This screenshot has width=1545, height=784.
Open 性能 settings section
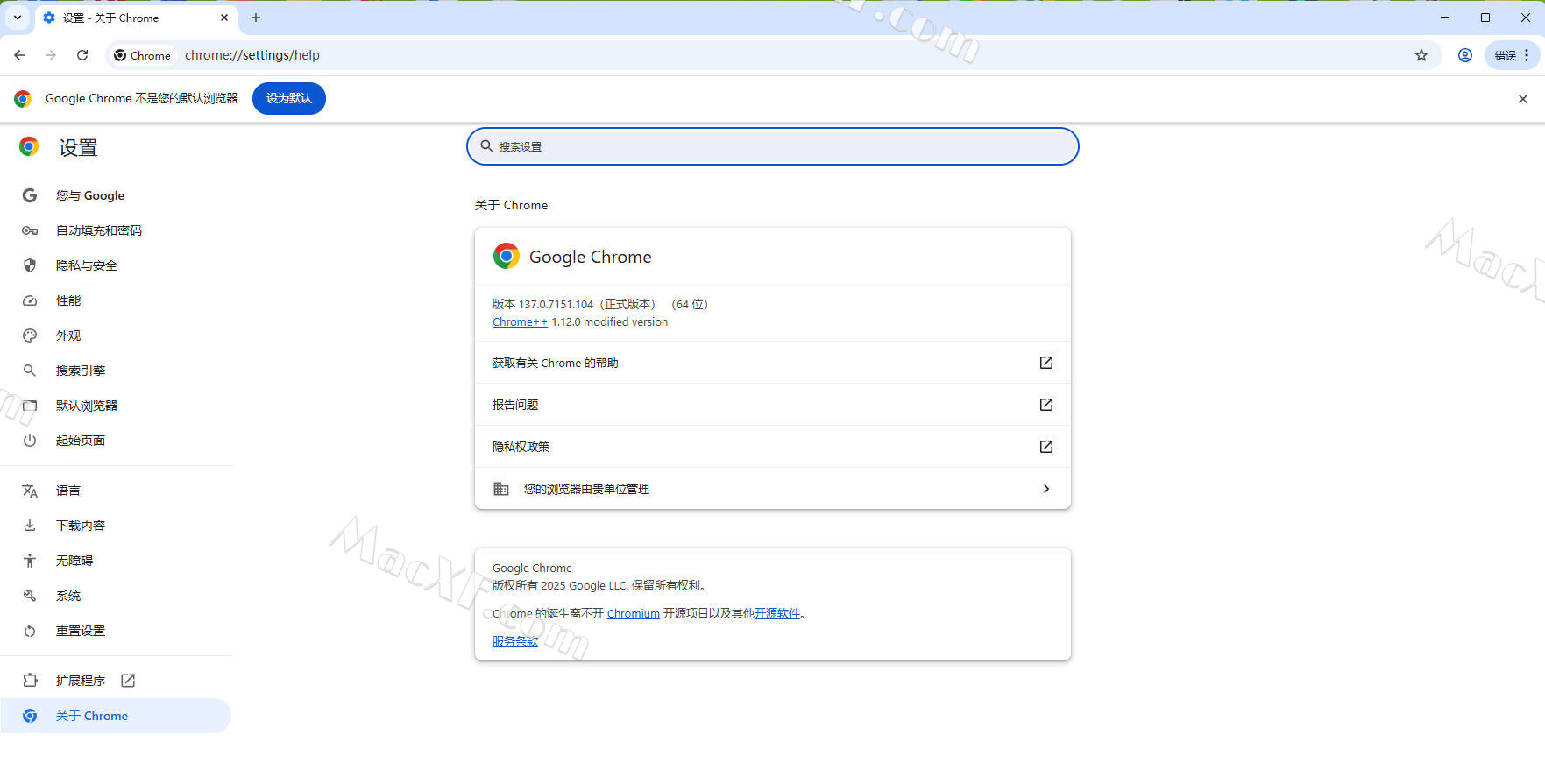pos(116,300)
